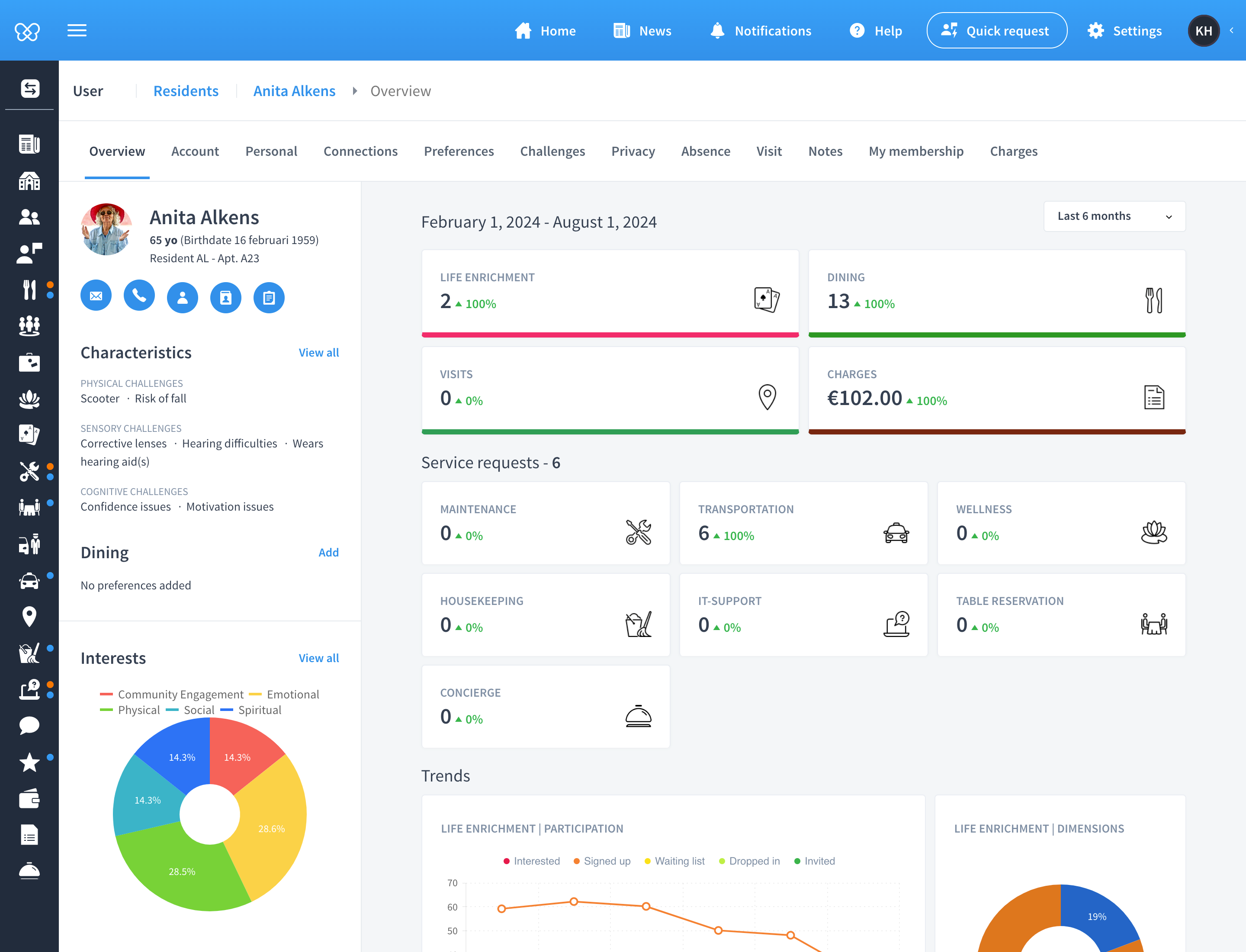The width and height of the screenshot is (1246, 952).
Task: Open the Dining summary card
Action: pyautogui.click(x=997, y=293)
